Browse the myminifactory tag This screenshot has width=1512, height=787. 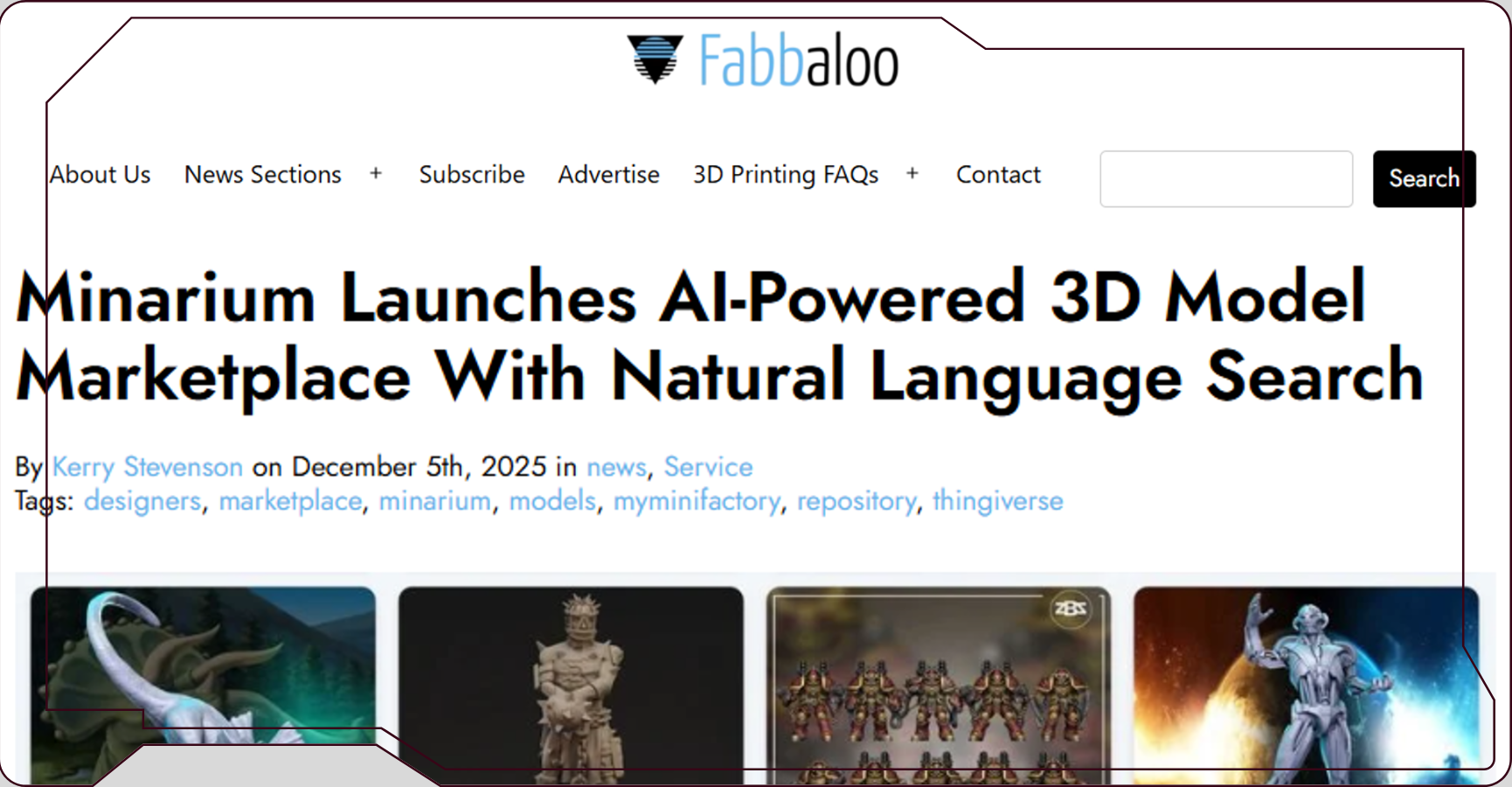click(697, 500)
